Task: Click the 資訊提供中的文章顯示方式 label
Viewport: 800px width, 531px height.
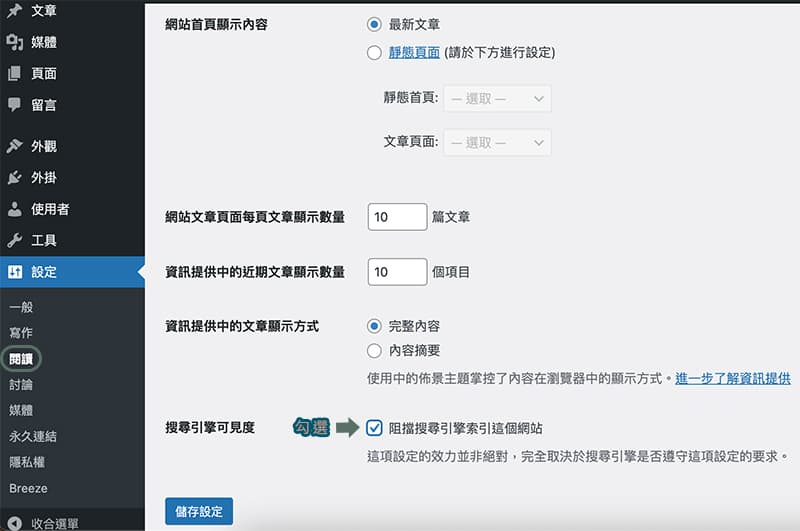Action: [x=242, y=326]
